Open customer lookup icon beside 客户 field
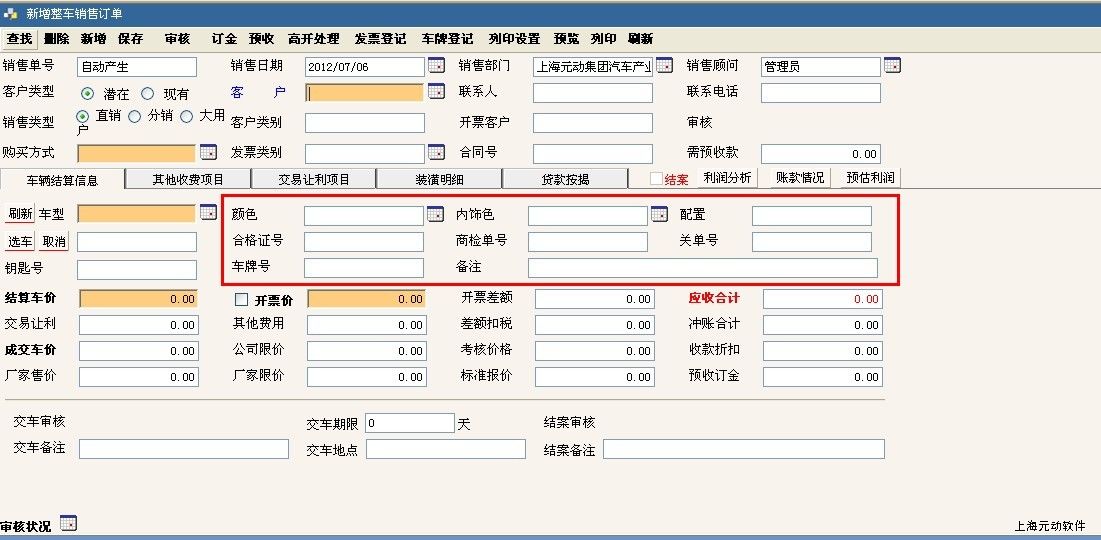The width and height of the screenshot is (1101, 540). [436, 92]
